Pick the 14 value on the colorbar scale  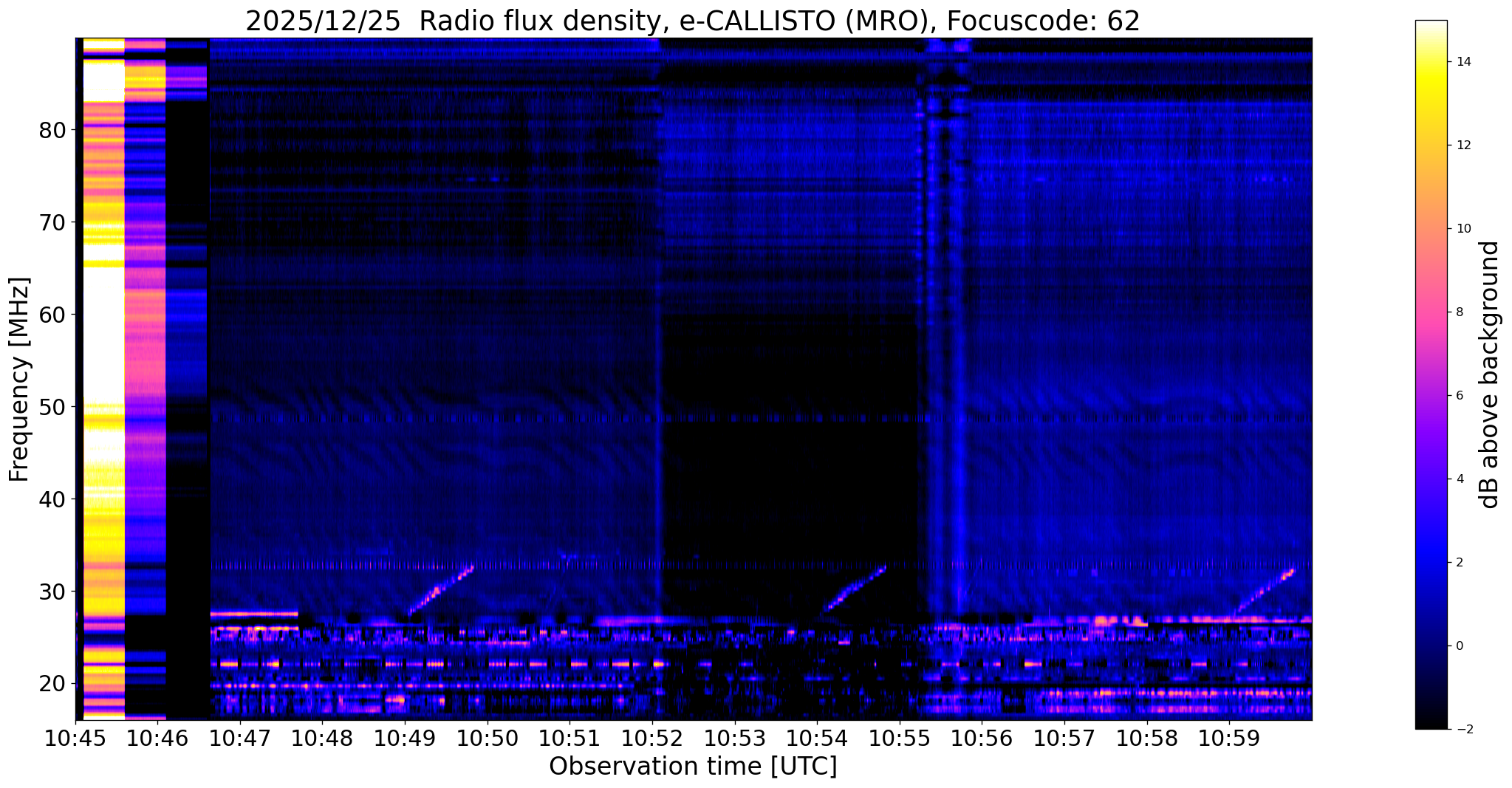click(1463, 62)
